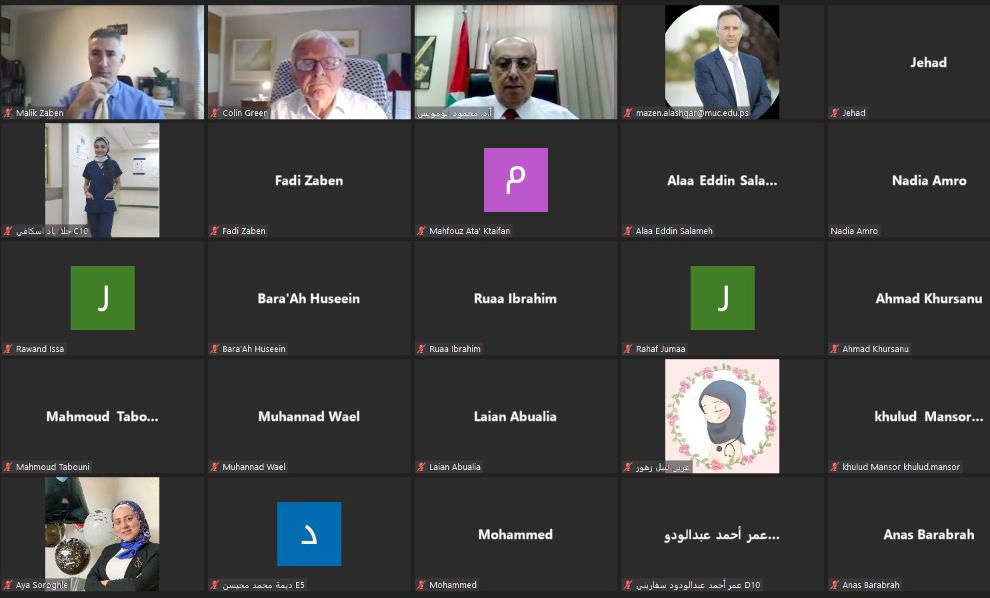Click the Laian Abualia name label
Screen dimensions: 990x598
[x=455, y=467]
